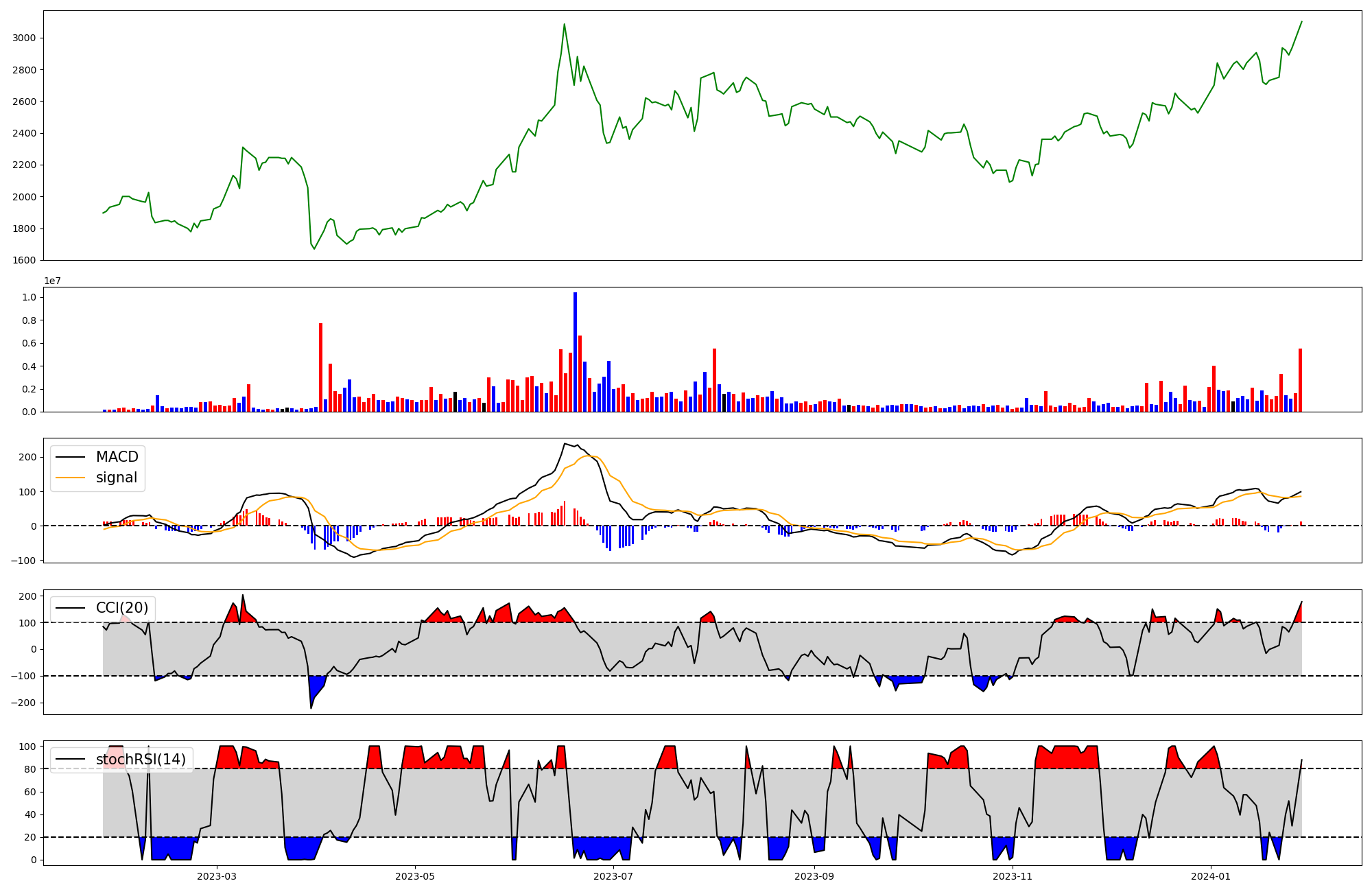
Task: Click the black CCI(20) legend line sample
Action: click(71, 609)
